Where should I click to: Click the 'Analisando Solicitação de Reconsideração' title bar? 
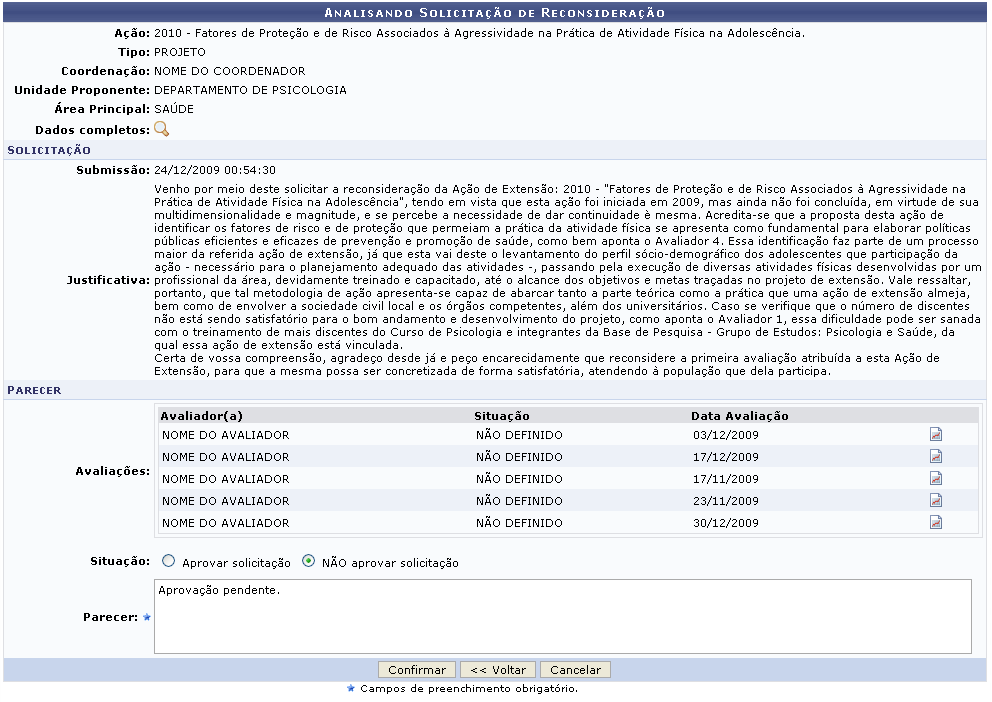(496, 13)
